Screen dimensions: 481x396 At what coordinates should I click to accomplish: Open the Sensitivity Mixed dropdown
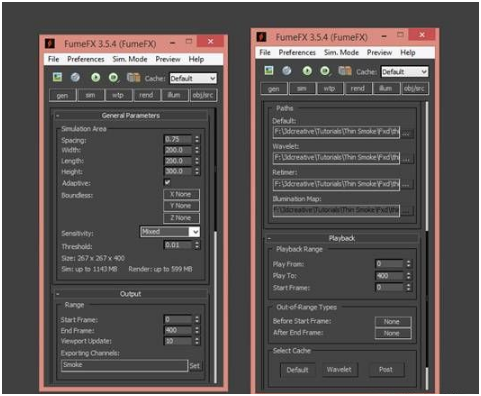[x=170, y=232]
